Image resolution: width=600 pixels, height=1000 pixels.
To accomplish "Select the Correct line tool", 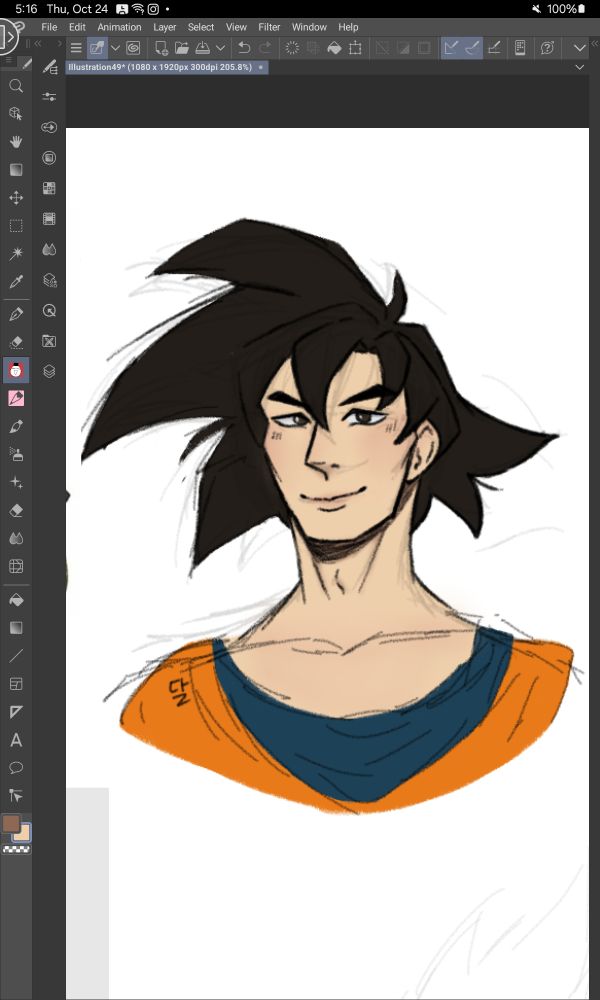I will [16, 795].
